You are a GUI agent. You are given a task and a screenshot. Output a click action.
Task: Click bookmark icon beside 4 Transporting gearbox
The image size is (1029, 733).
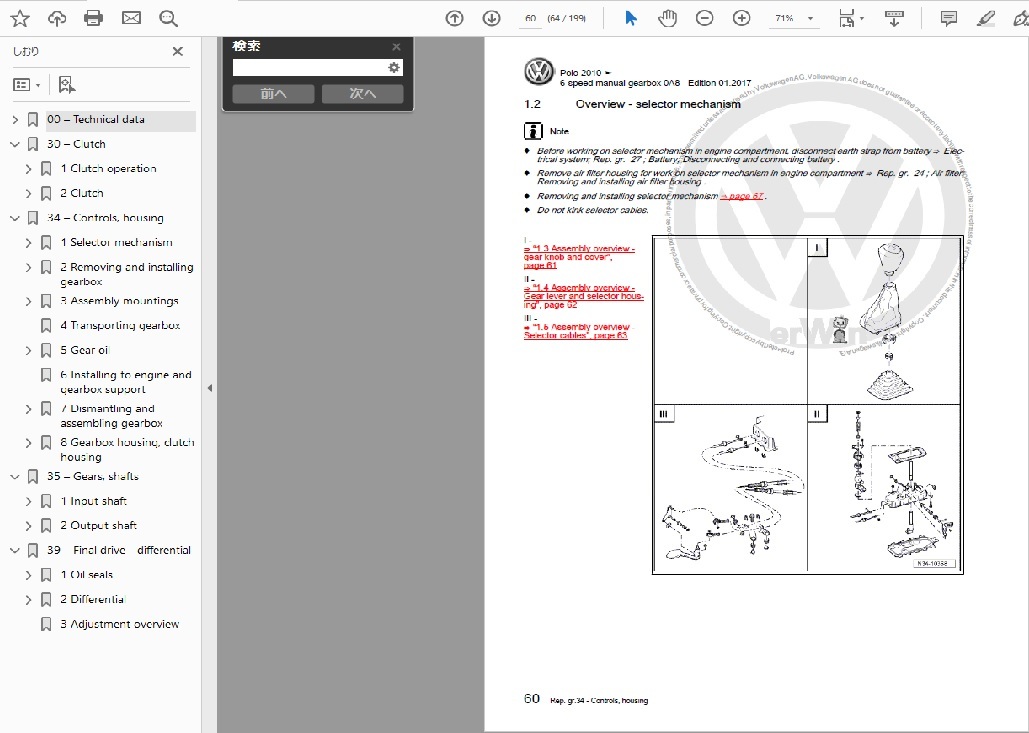pos(46,325)
